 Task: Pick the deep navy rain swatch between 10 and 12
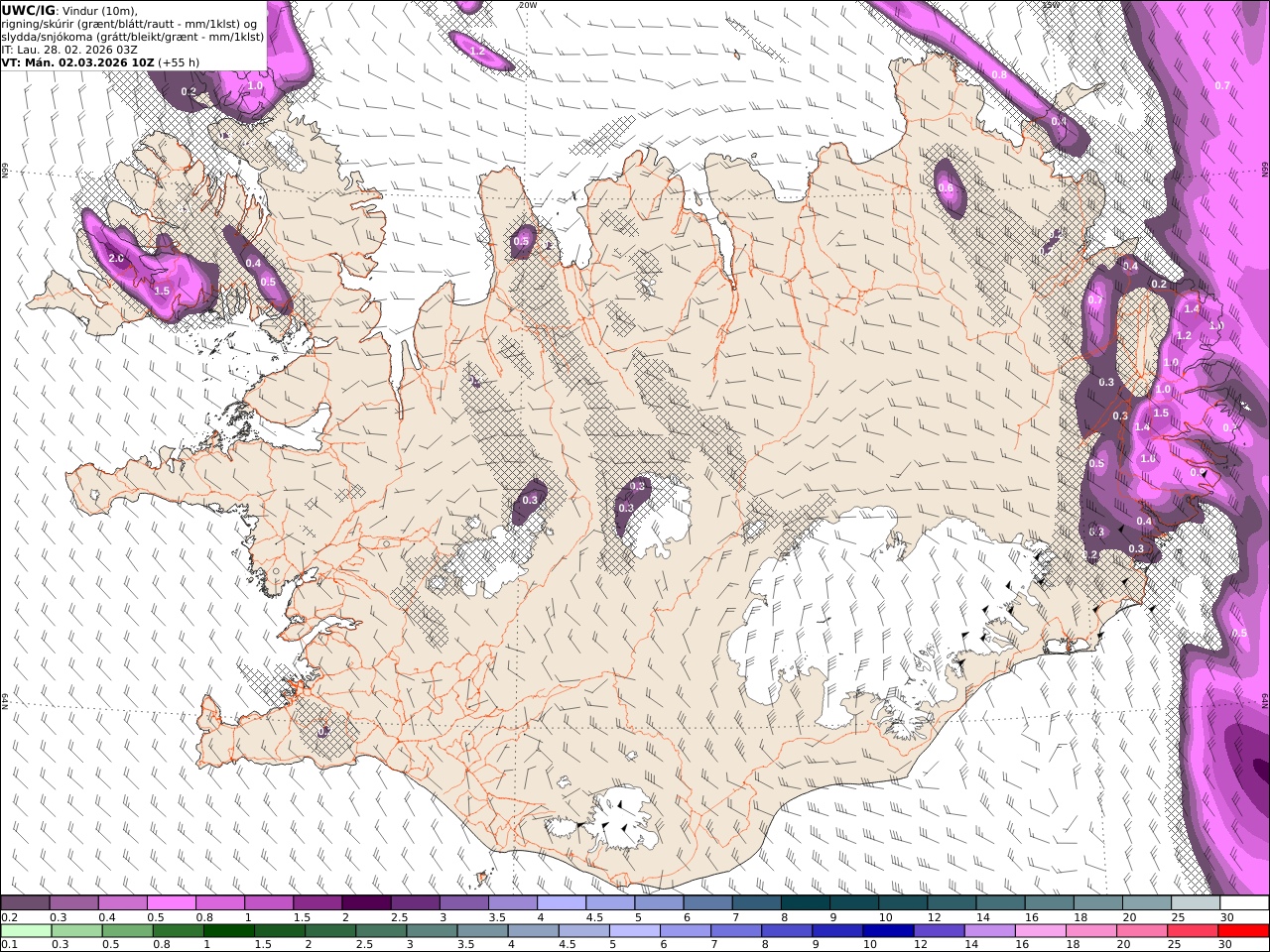[887, 931]
